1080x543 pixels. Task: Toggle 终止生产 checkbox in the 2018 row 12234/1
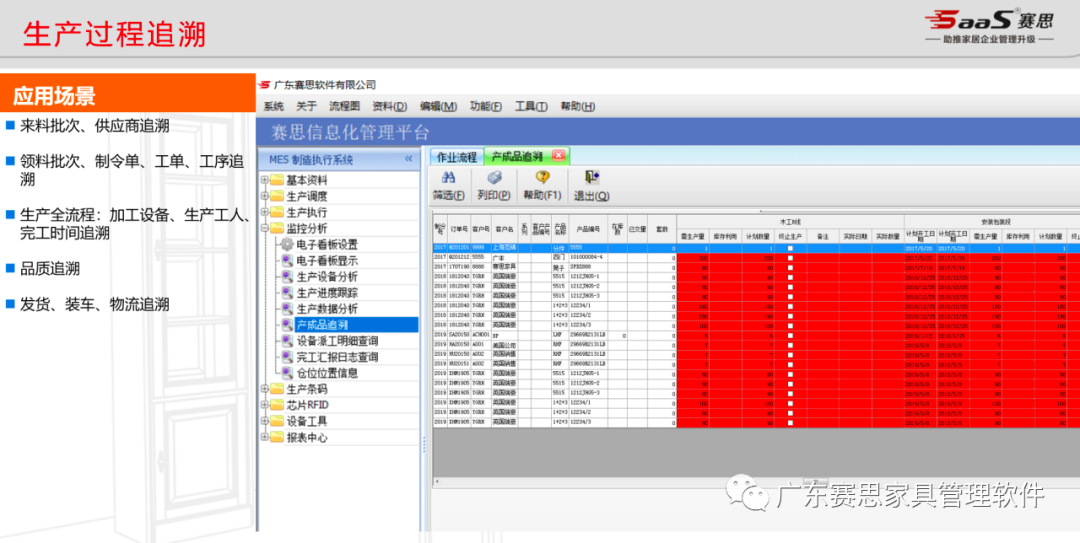[x=790, y=306]
